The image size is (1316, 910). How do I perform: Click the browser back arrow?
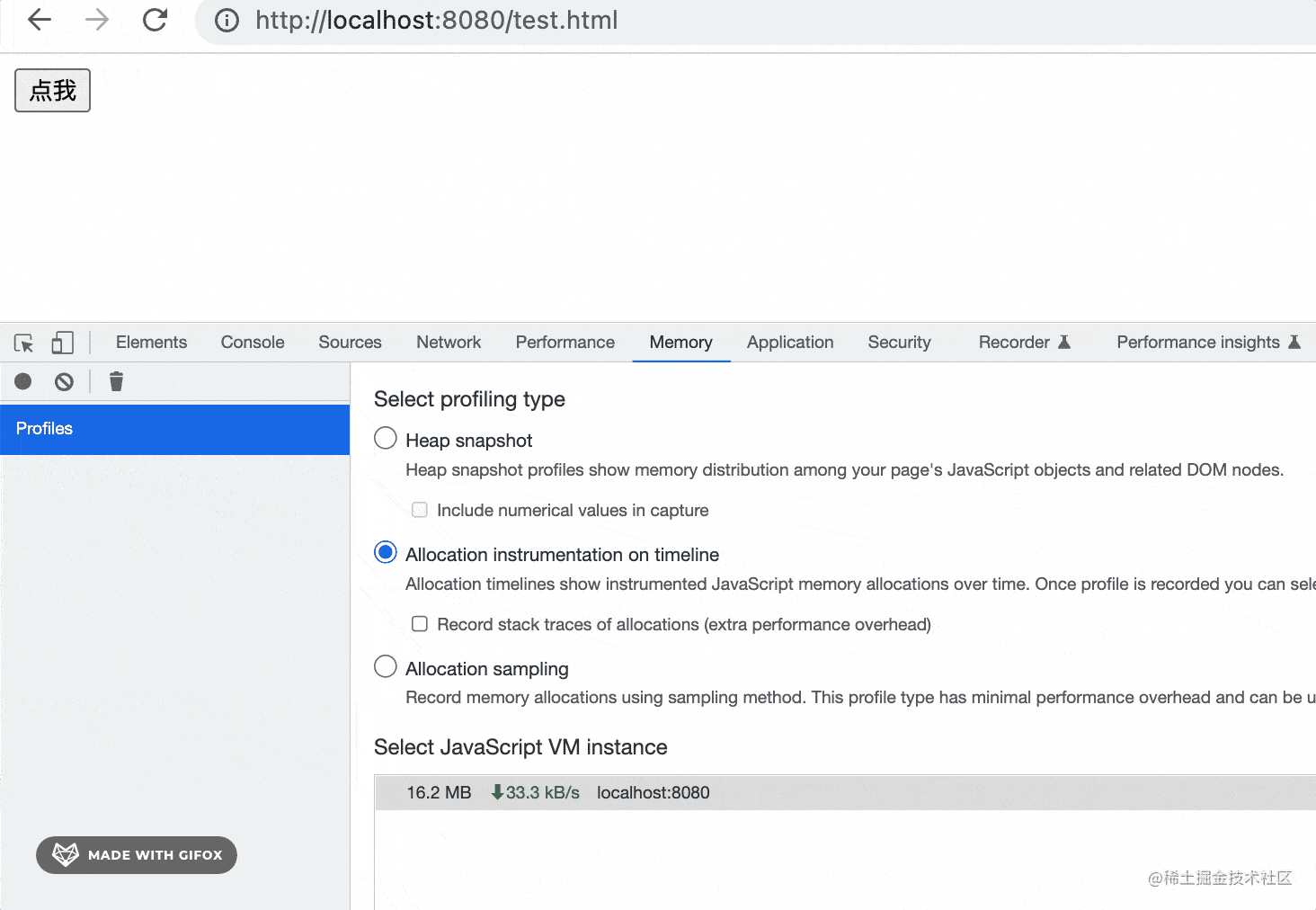(x=40, y=20)
